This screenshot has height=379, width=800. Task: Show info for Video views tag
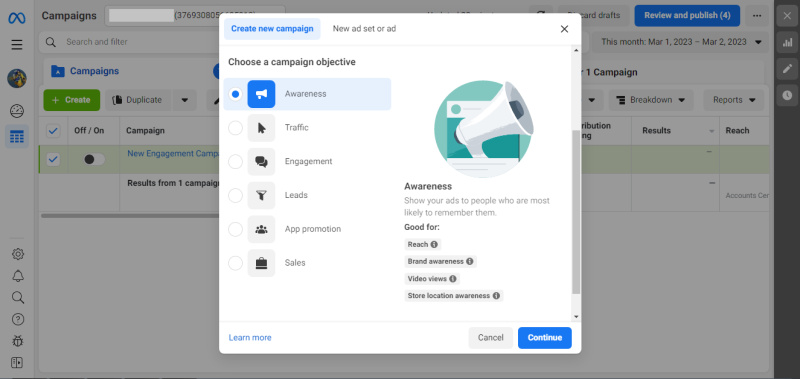[453, 279]
